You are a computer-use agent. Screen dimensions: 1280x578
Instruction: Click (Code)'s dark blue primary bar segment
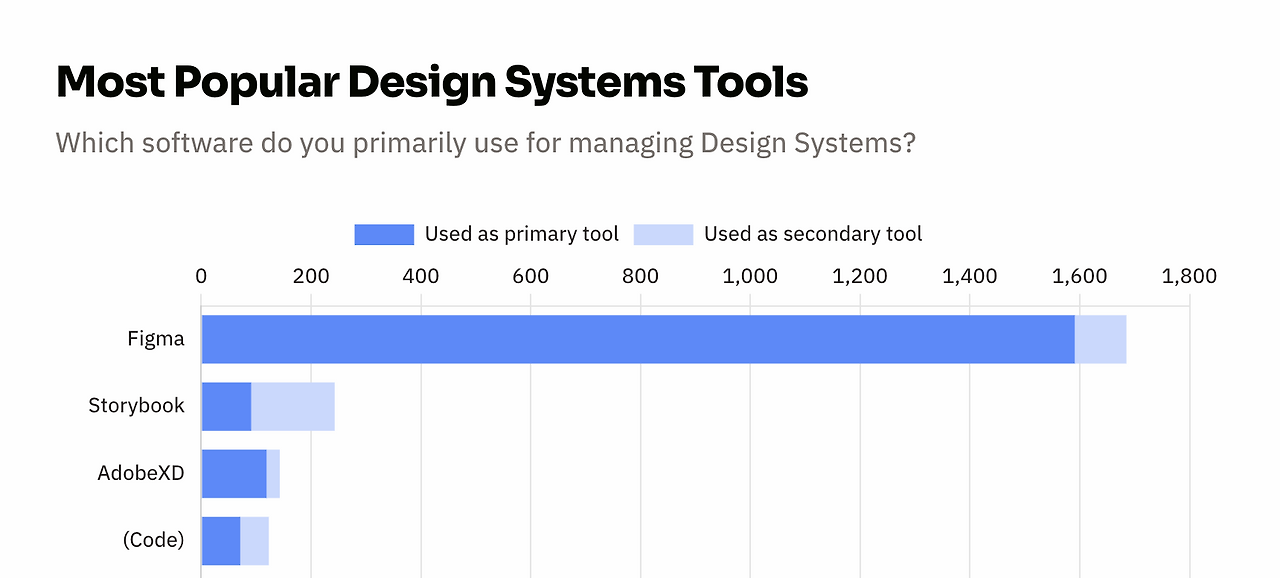point(221,540)
